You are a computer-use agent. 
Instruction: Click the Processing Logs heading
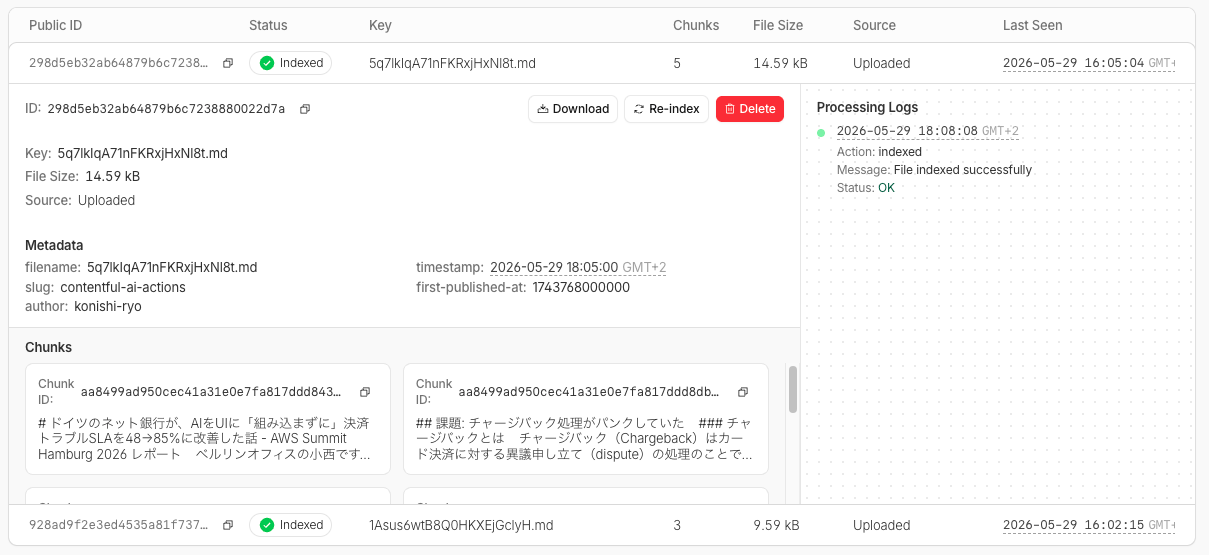tap(867, 107)
